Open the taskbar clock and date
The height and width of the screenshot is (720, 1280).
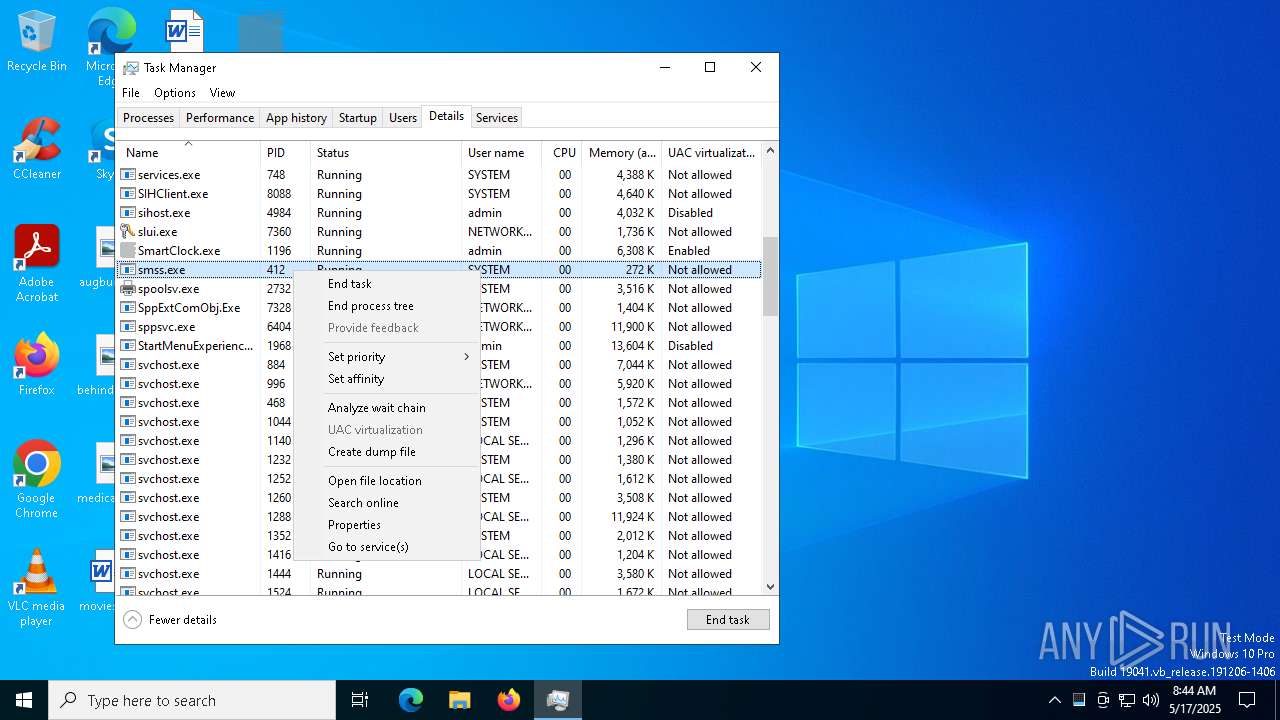tap(1195, 700)
